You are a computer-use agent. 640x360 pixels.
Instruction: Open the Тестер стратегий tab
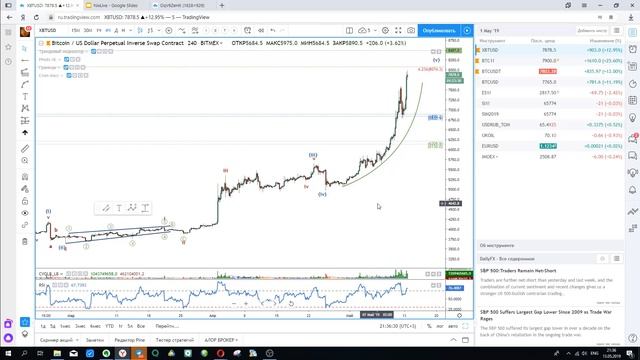tap(174, 340)
